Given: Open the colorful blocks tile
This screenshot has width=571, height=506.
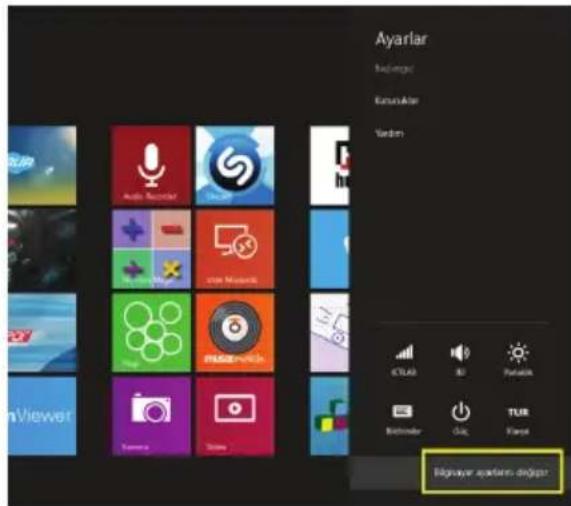Looking at the screenshot, I should [x=330, y=416].
